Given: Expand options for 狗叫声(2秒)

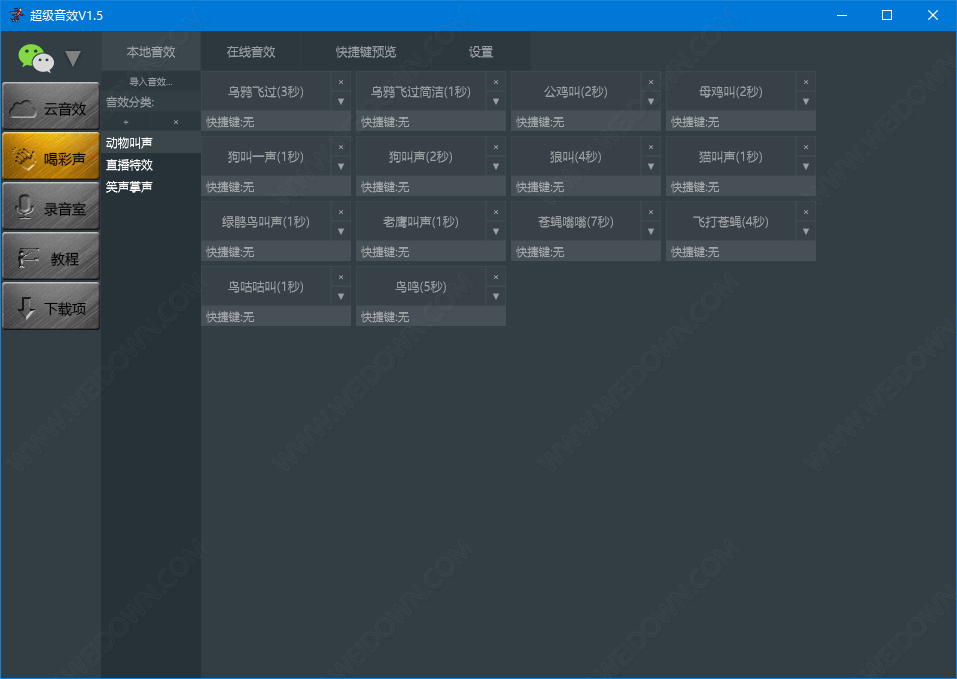Looking at the screenshot, I should [496, 167].
